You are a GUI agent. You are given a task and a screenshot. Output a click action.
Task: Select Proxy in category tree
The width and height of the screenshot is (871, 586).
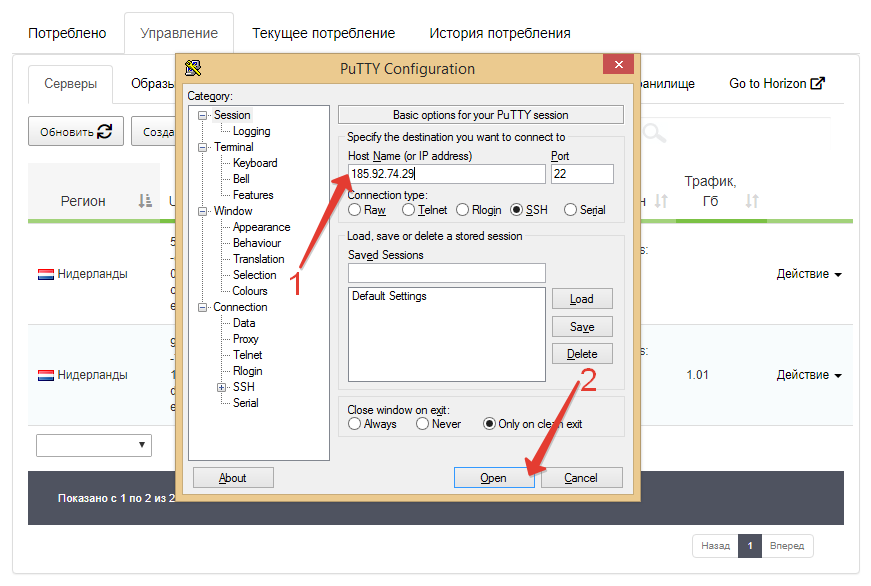pyautogui.click(x=246, y=339)
